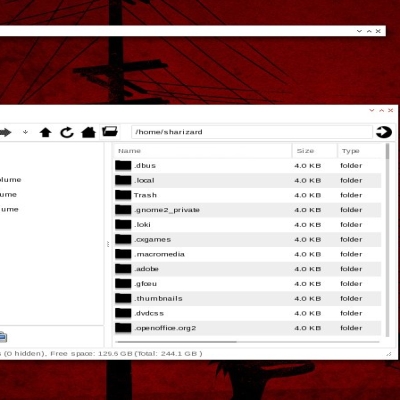Viewport: 400px width, 400px height.
Task: Click the .loki file name
Action: pyautogui.click(x=142, y=225)
